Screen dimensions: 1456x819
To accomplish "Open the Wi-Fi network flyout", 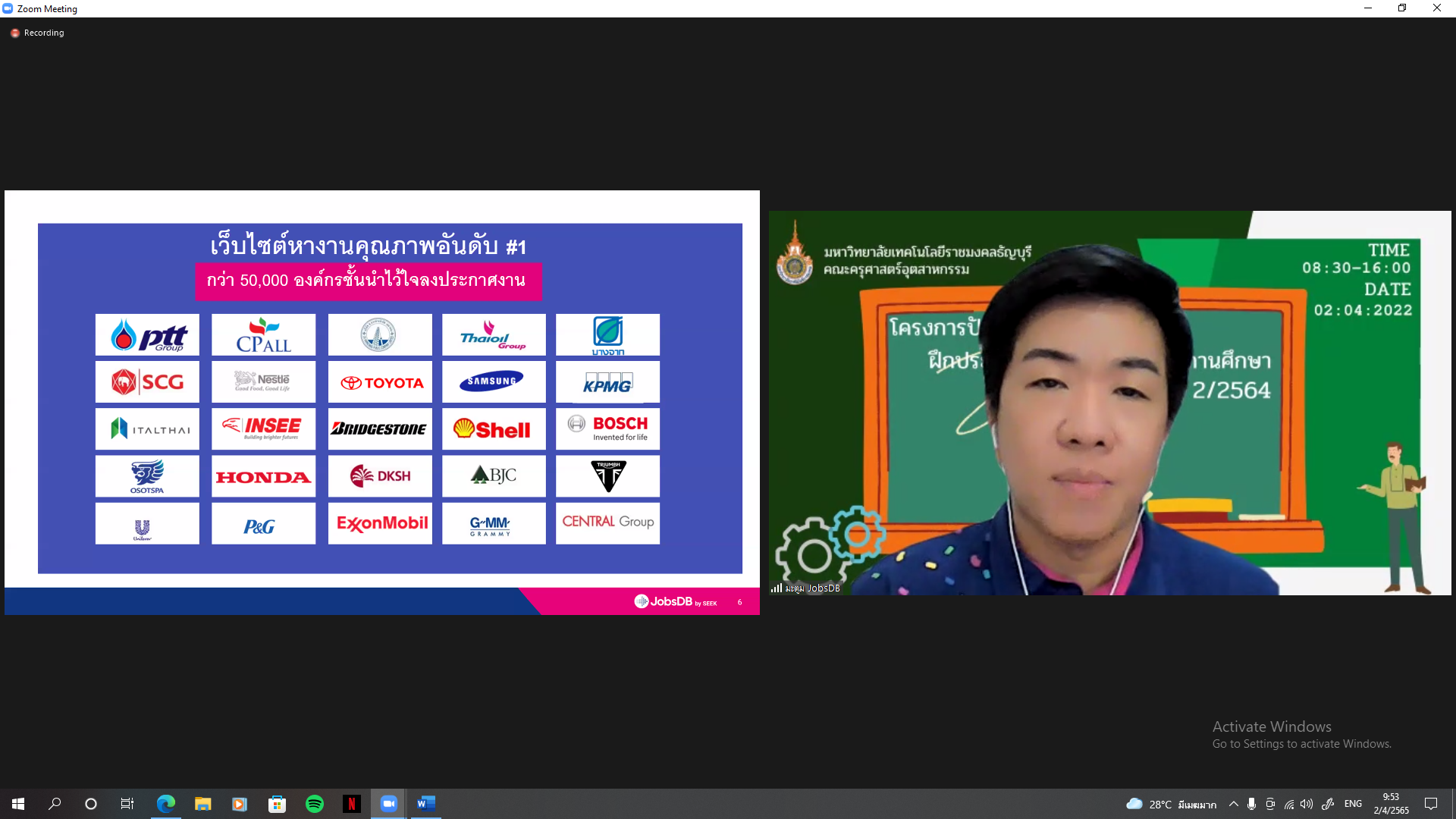I will pyautogui.click(x=1288, y=804).
